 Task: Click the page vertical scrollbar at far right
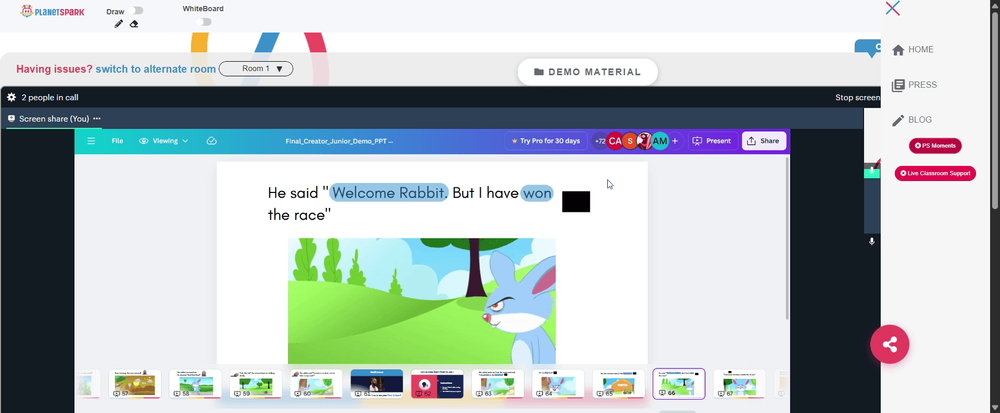click(996, 108)
